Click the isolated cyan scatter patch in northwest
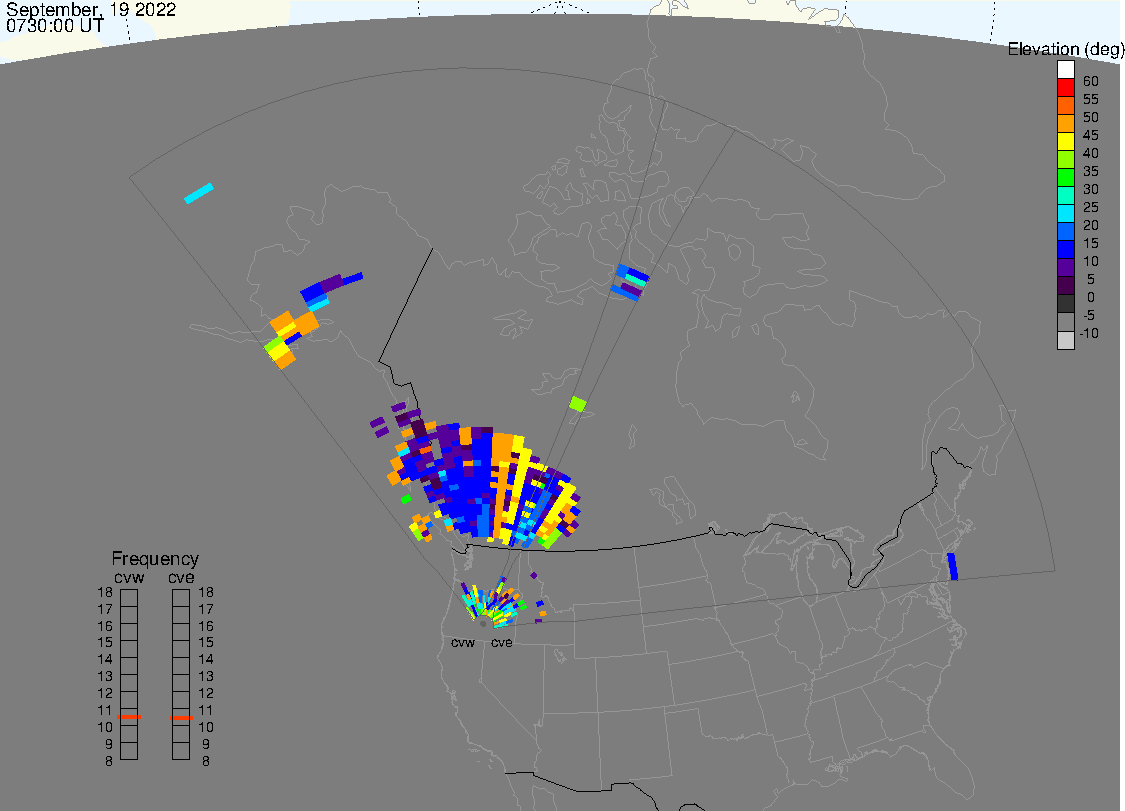The height and width of the screenshot is (811, 1125). point(199,194)
